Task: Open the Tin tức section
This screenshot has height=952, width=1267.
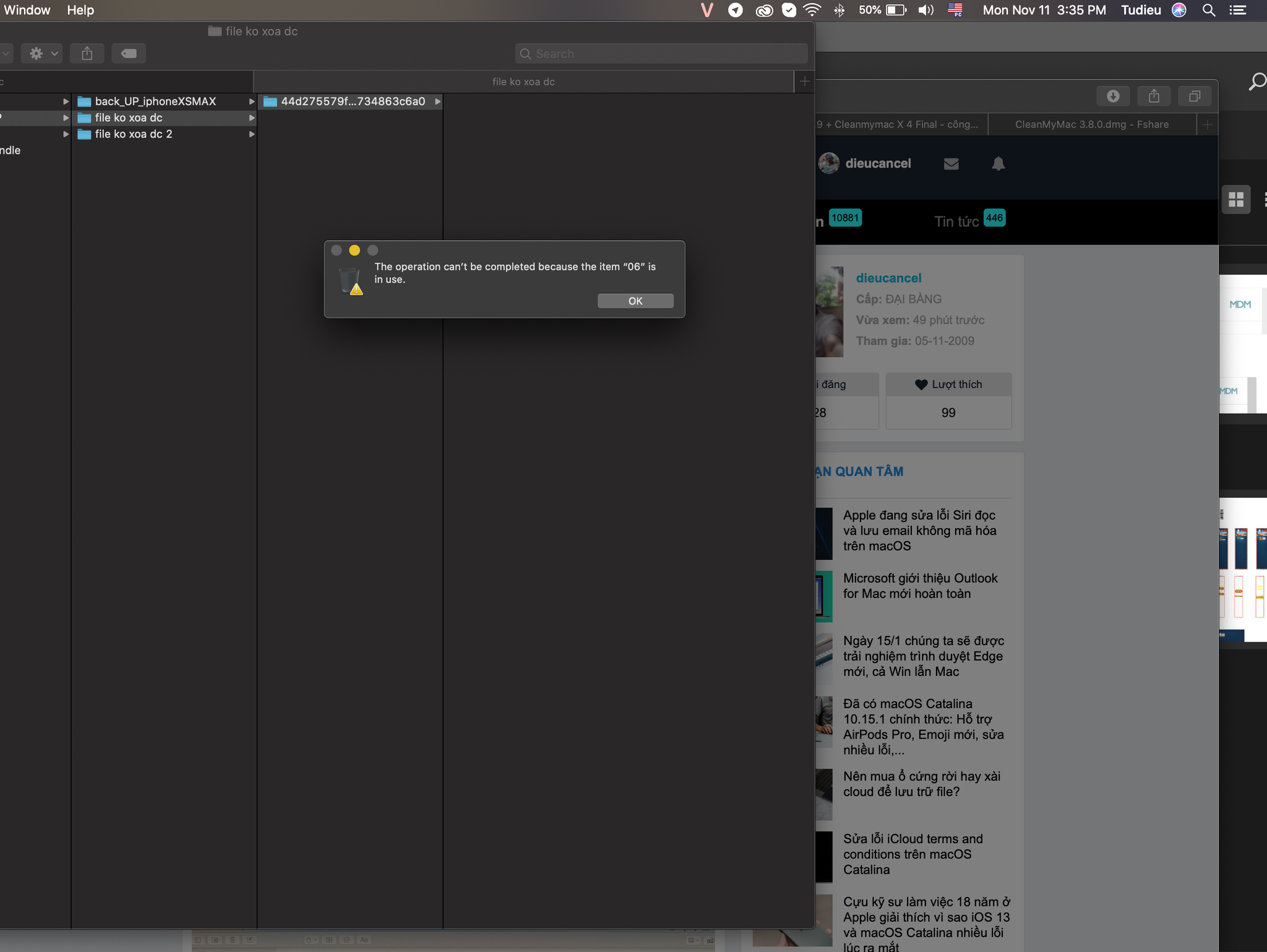Action: (956, 221)
